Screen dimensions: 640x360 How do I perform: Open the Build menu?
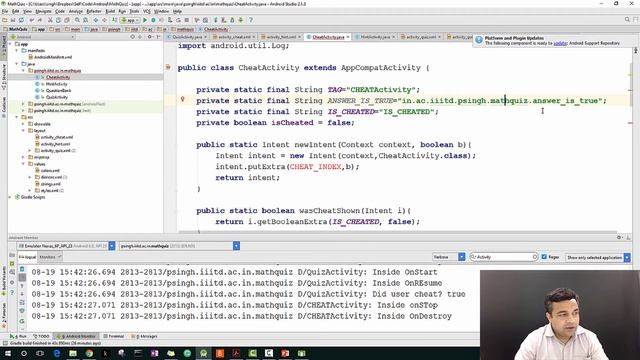110,11
